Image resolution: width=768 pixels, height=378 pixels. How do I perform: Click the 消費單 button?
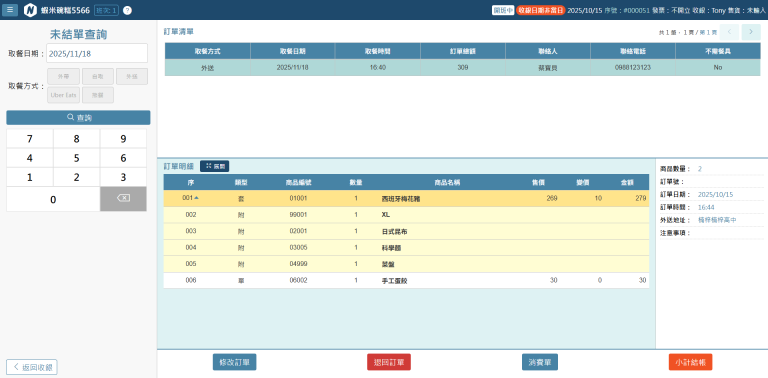point(540,362)
